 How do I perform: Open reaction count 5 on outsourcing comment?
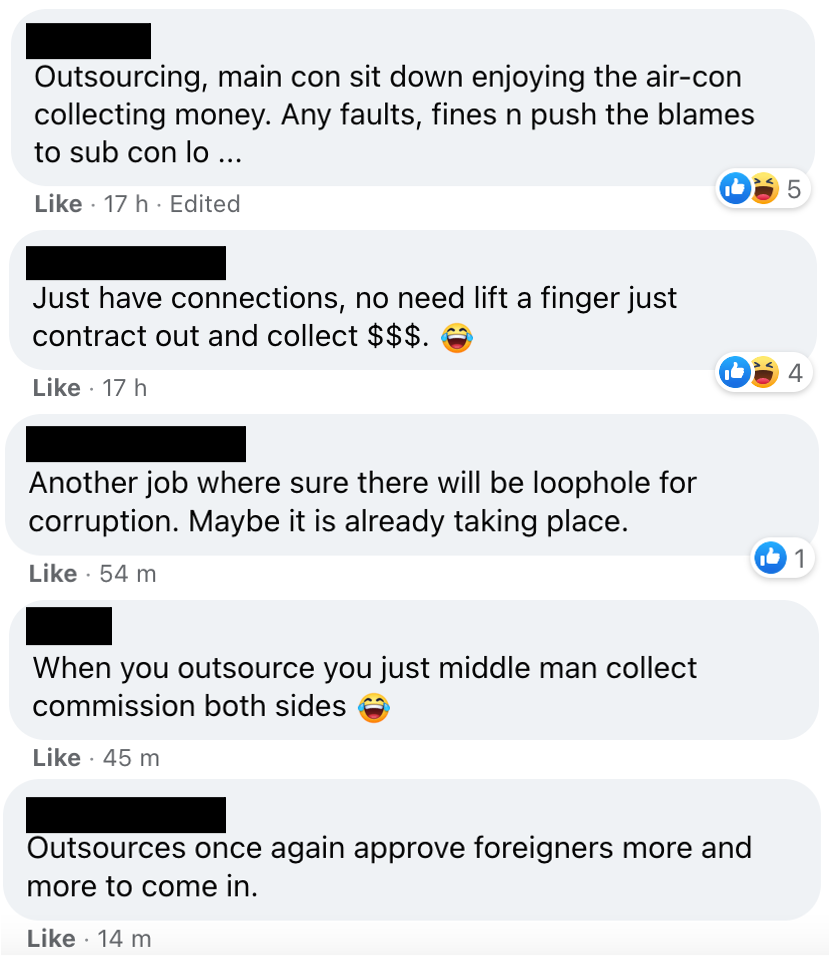(x=794, y=189)
